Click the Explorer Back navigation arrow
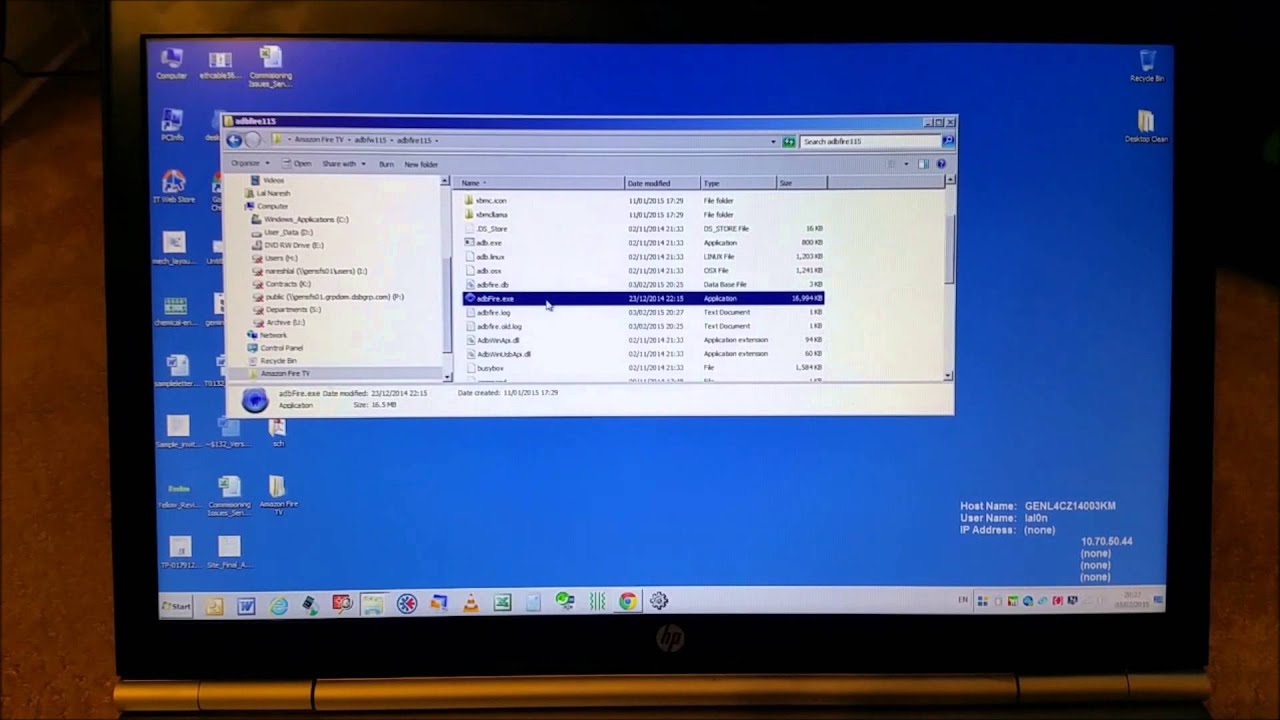Image resolution: width=1280 pixels, height=720 pixels. 234,141
